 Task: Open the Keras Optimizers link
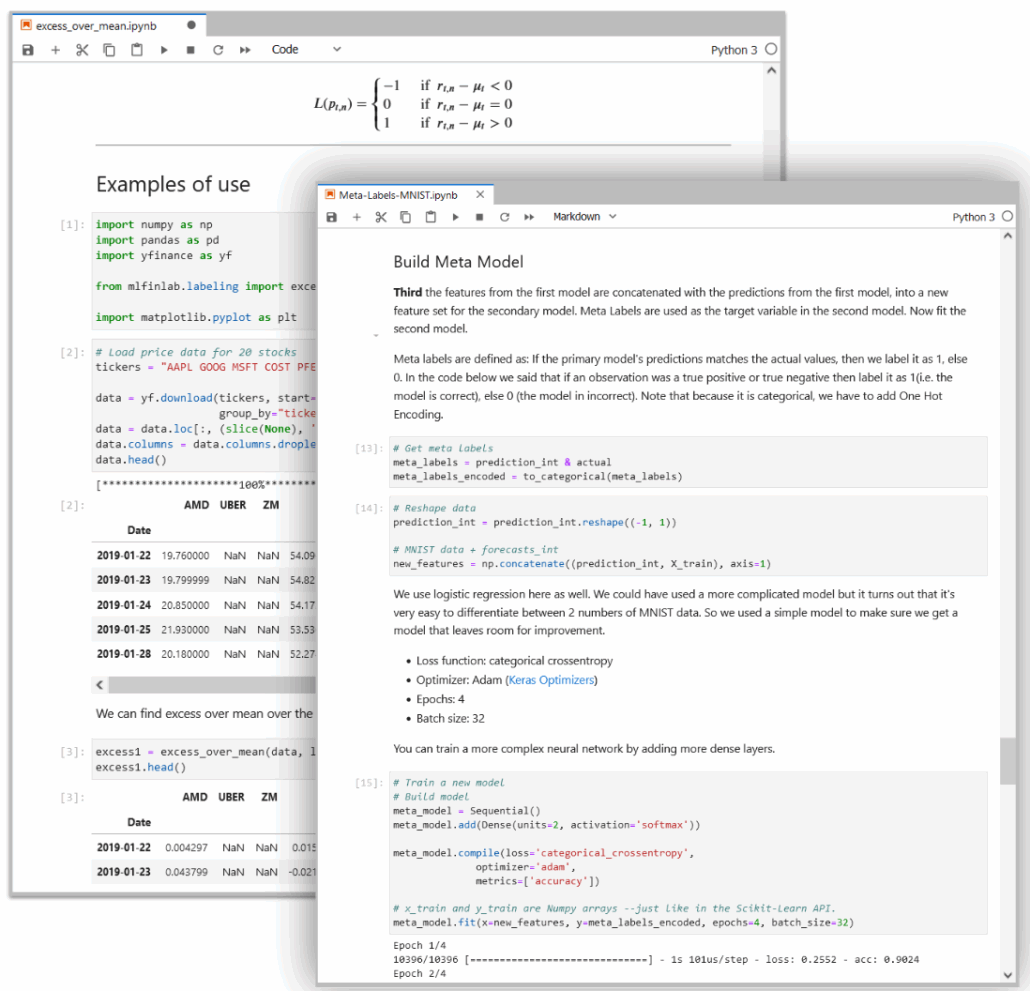(551, 680)
